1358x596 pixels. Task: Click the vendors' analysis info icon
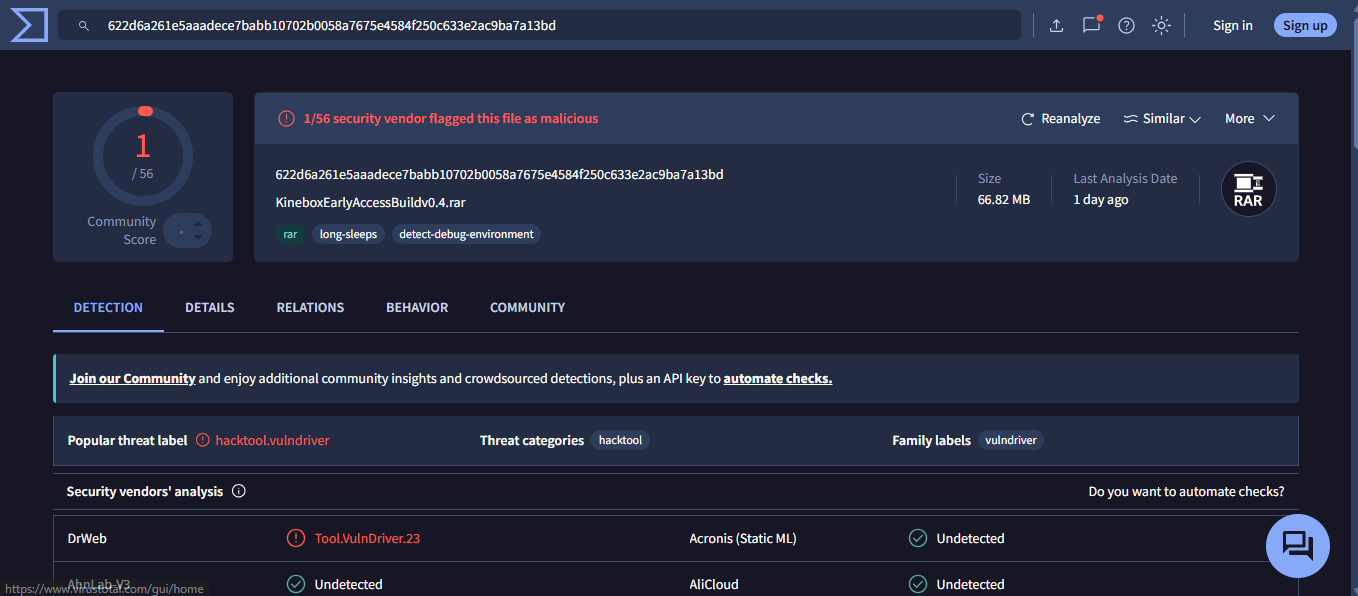point(238,491)
